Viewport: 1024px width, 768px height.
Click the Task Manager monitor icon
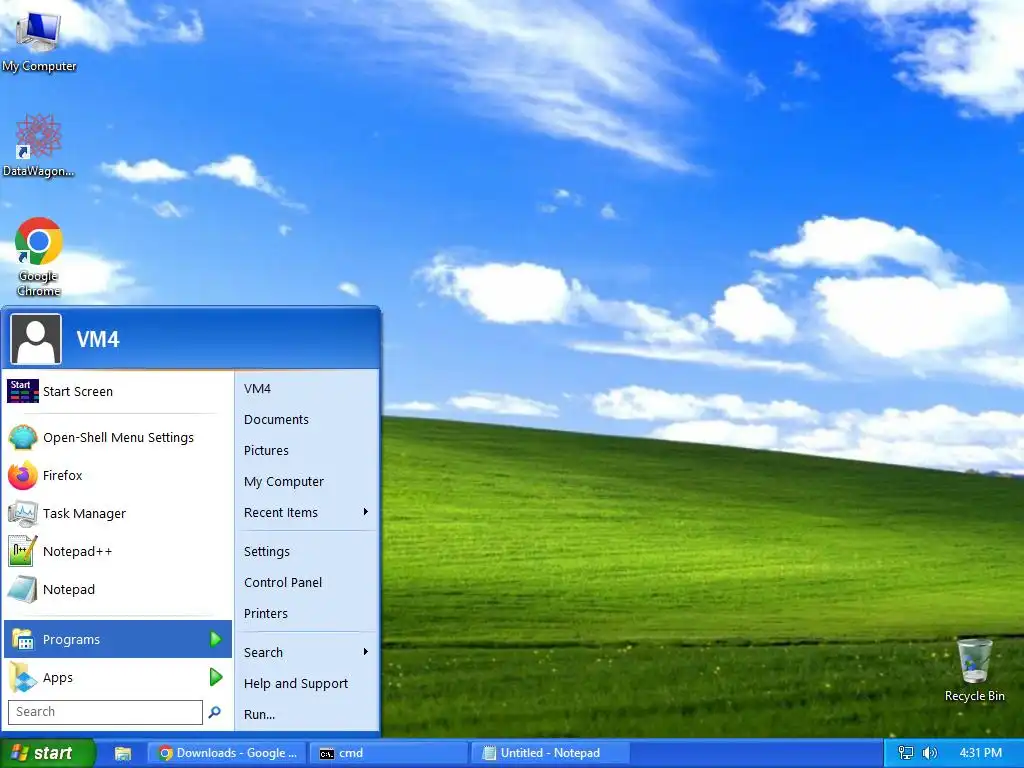[23, 513]
